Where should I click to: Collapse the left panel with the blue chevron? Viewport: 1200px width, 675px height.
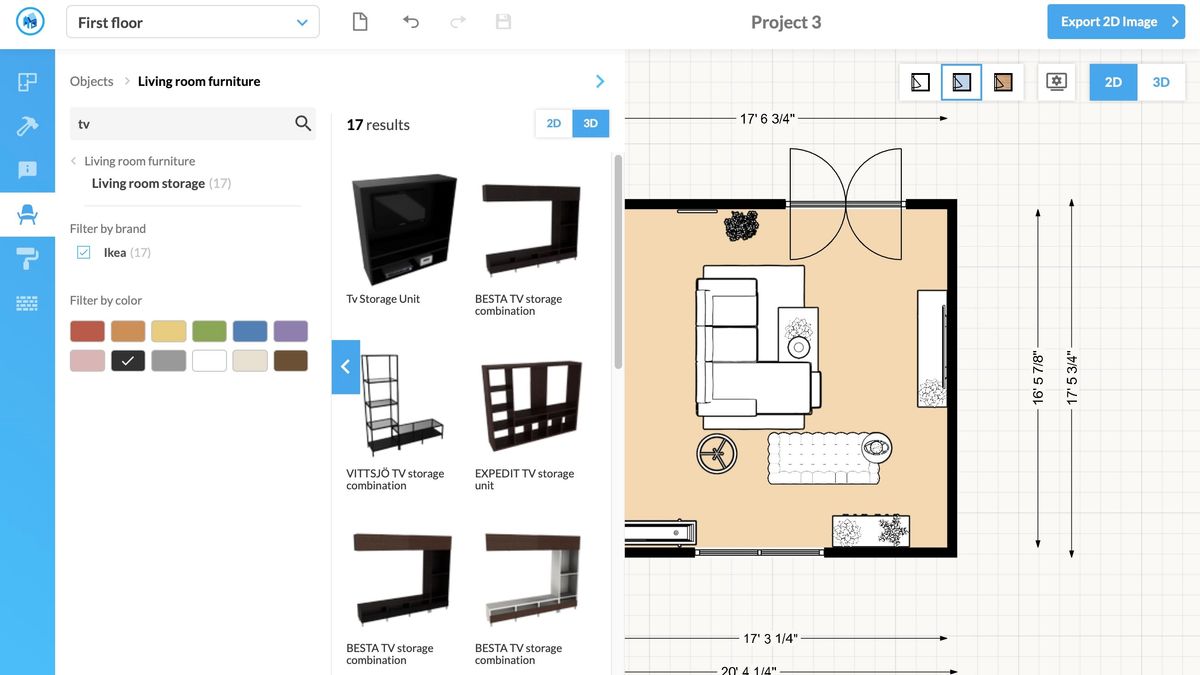(x=345, y=367)
